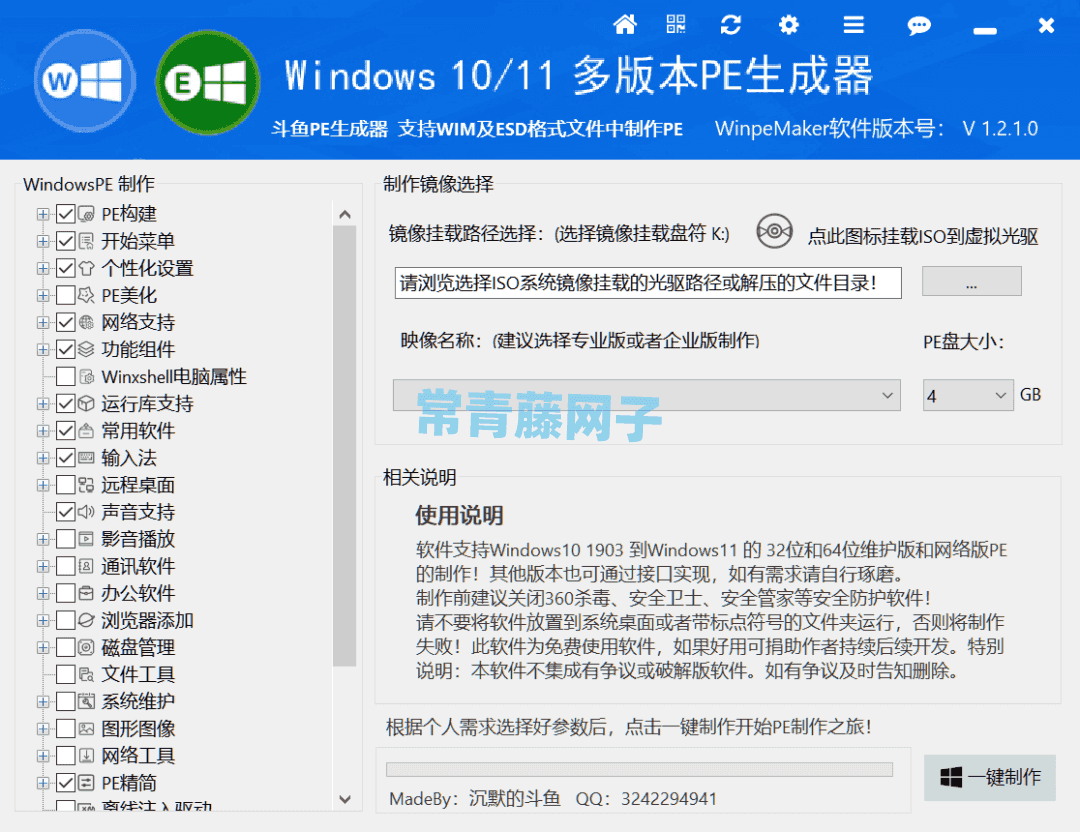This screenshot has width=1080, height=832.
Task: Expand the 通讯软件 tree node
Action: pos(43,566)
